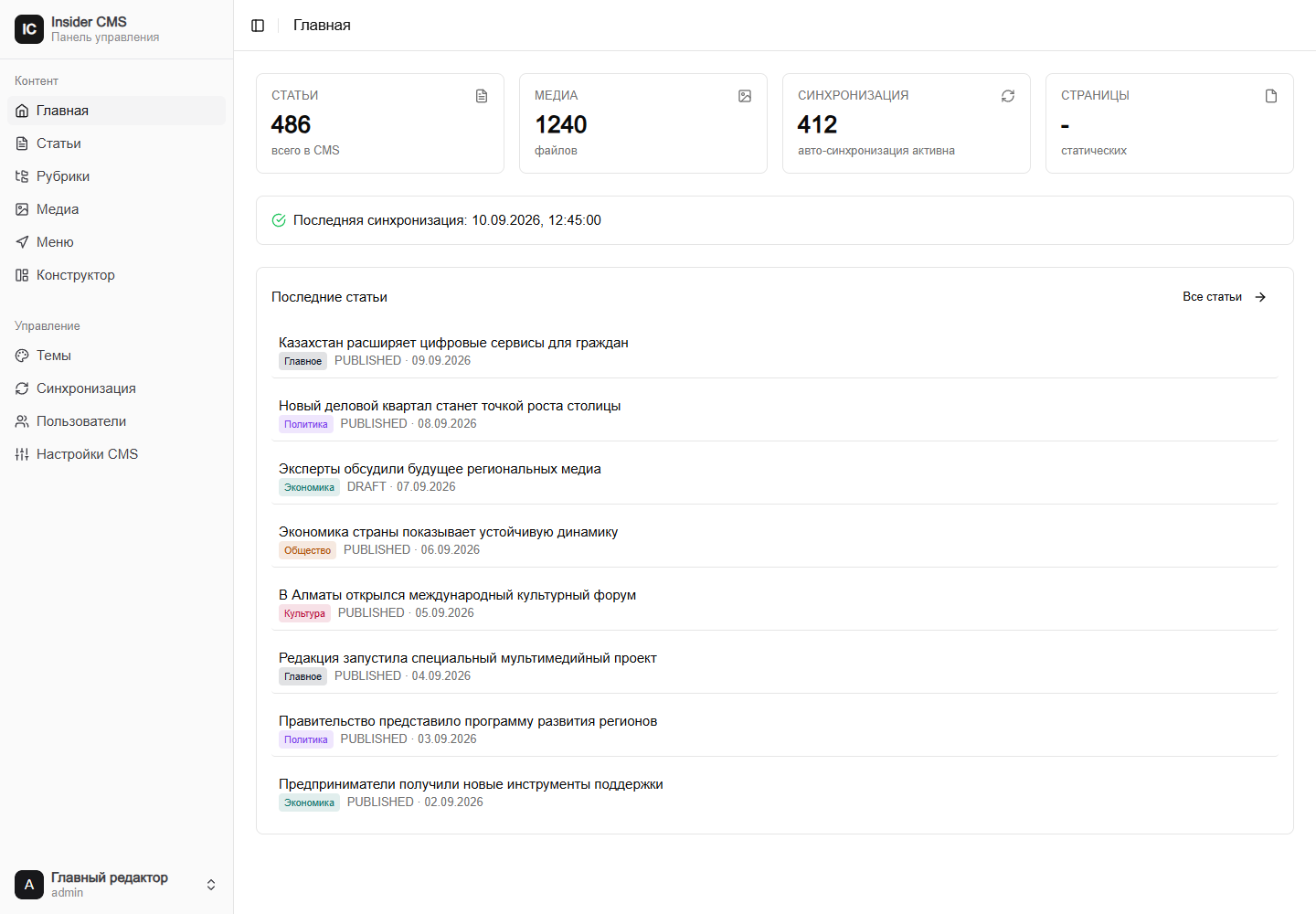Toggle the sidebar panel icon

pyautogui.click(x=258, y=26)
